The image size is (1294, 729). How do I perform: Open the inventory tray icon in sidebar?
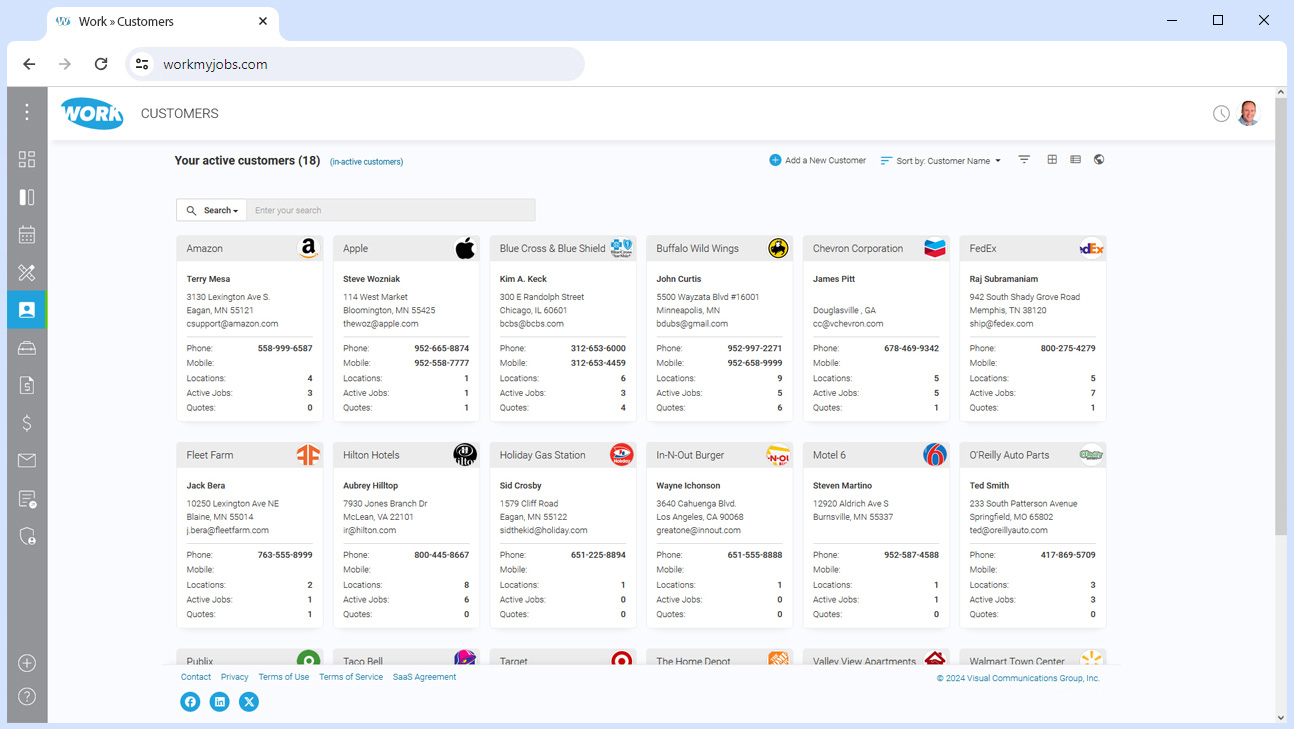coord(27,348)
